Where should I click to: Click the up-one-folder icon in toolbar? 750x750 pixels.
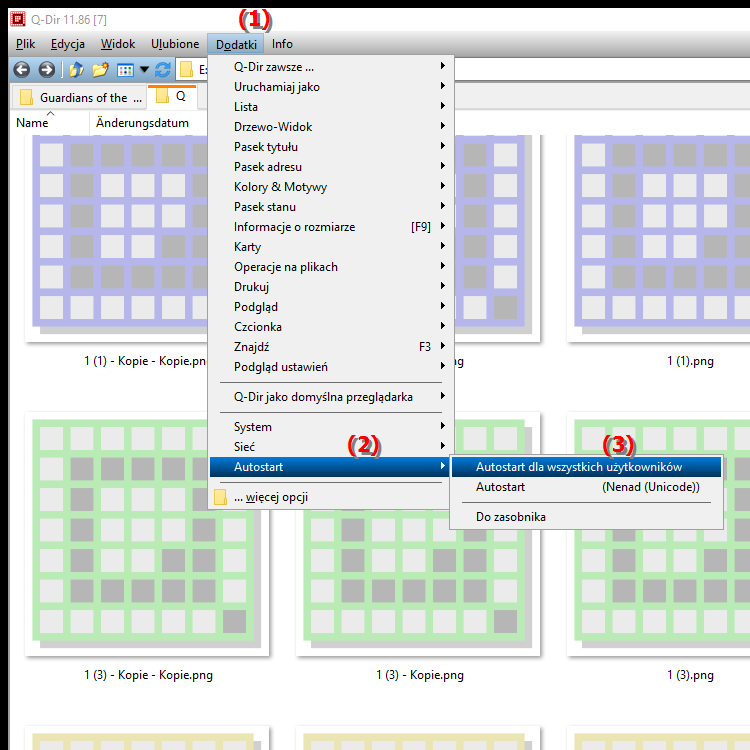pyautogui.click(x=77, y=70)
